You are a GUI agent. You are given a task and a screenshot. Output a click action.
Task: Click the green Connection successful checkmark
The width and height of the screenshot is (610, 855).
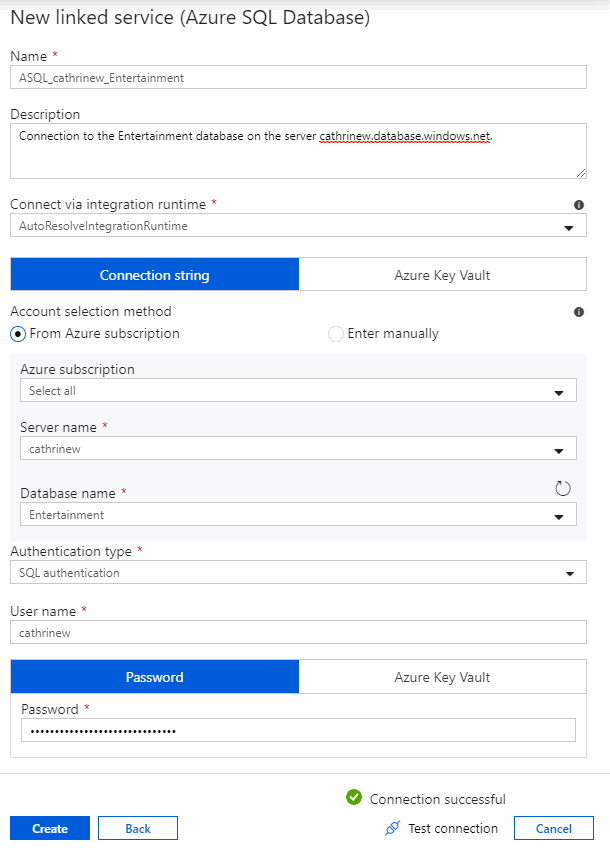point(354,798)
